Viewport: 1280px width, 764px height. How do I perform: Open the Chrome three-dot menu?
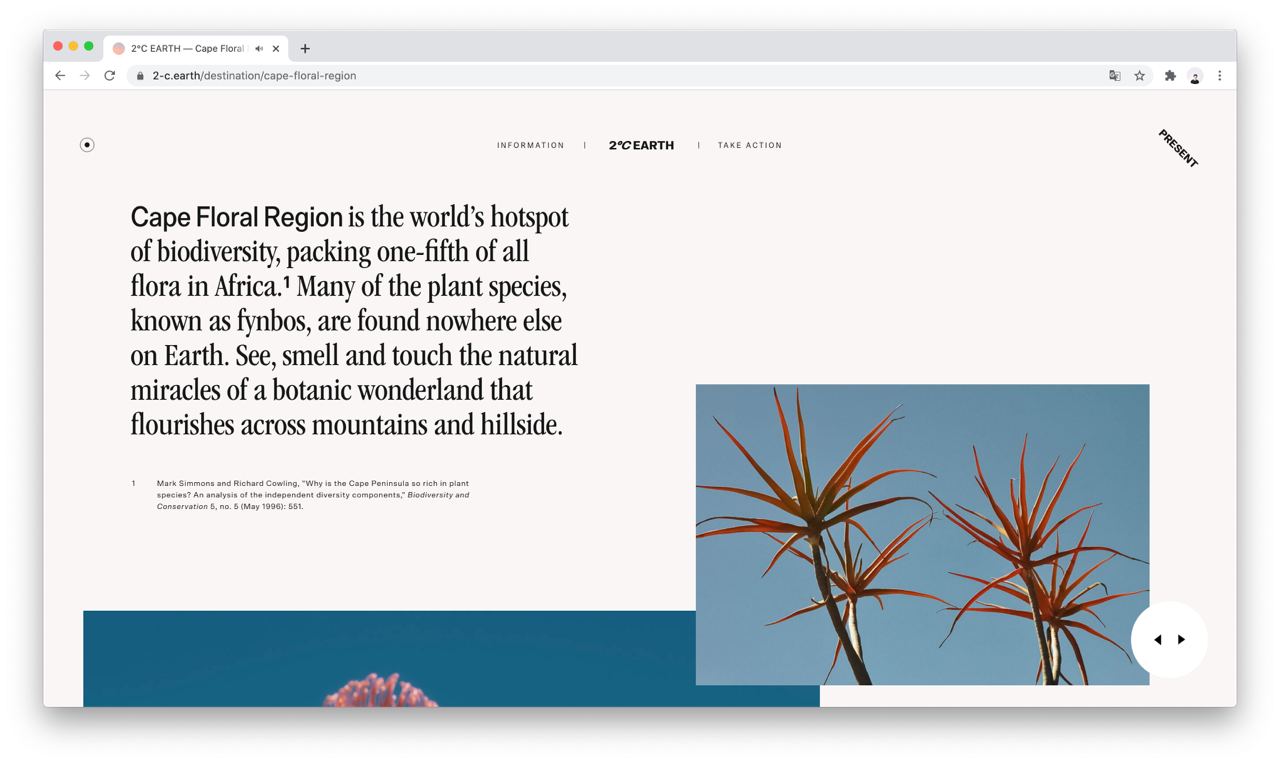click(1220, 76)
